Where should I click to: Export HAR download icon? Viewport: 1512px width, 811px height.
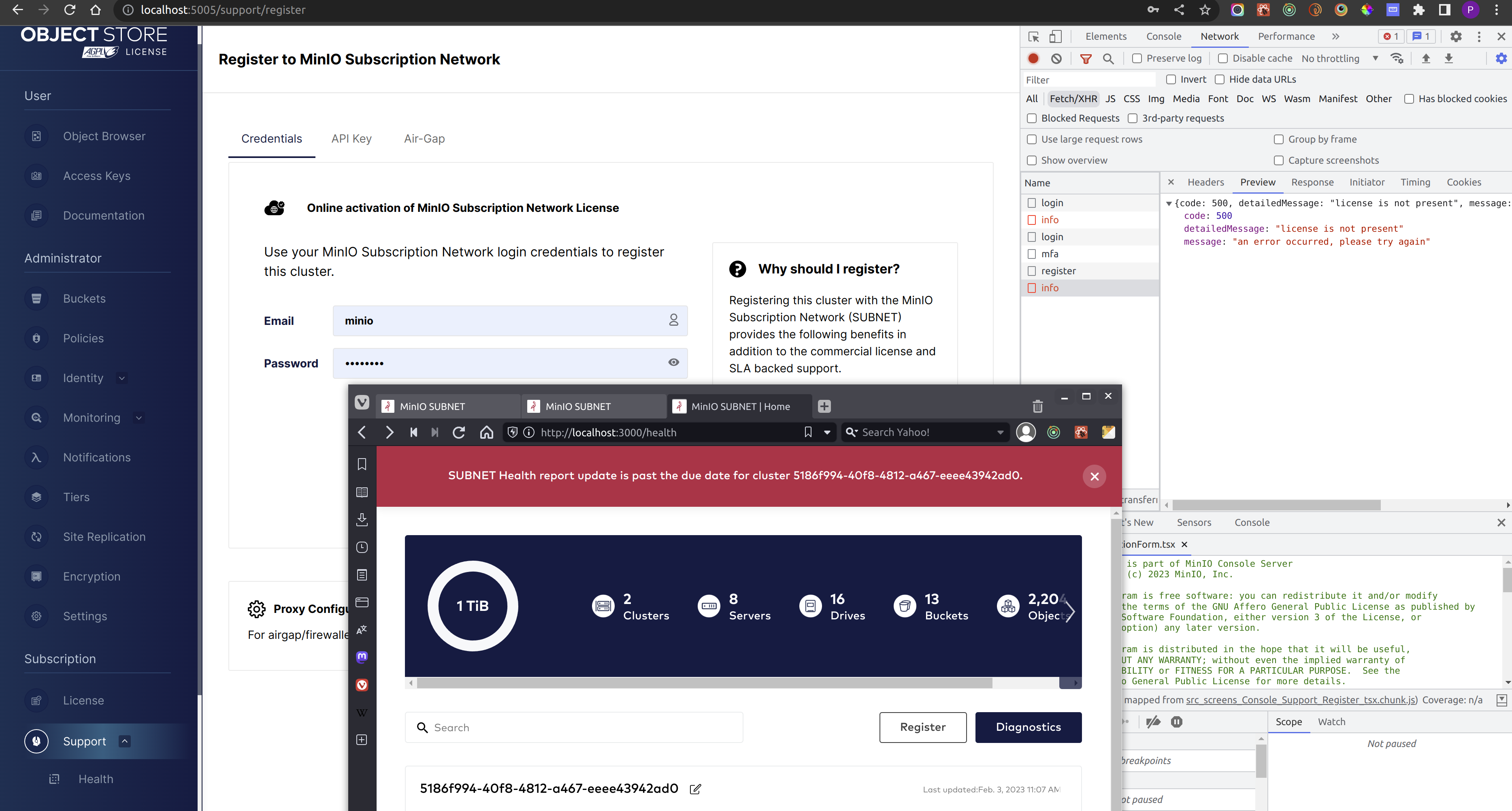point(1448,58)
